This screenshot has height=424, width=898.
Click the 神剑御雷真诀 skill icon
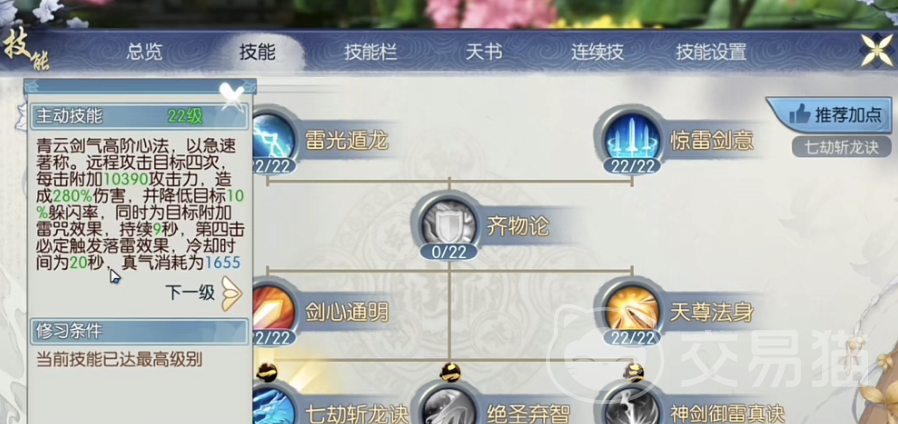tap(631, 407)
